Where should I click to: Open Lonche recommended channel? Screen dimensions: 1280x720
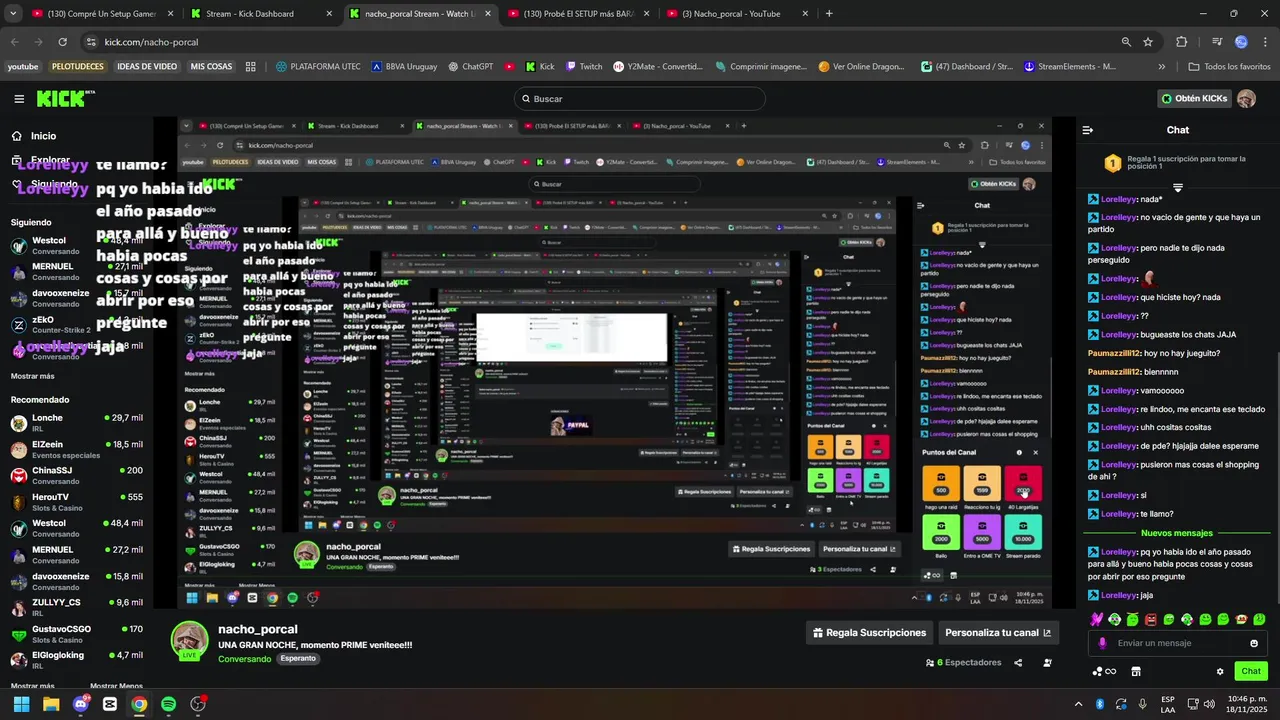76,423
